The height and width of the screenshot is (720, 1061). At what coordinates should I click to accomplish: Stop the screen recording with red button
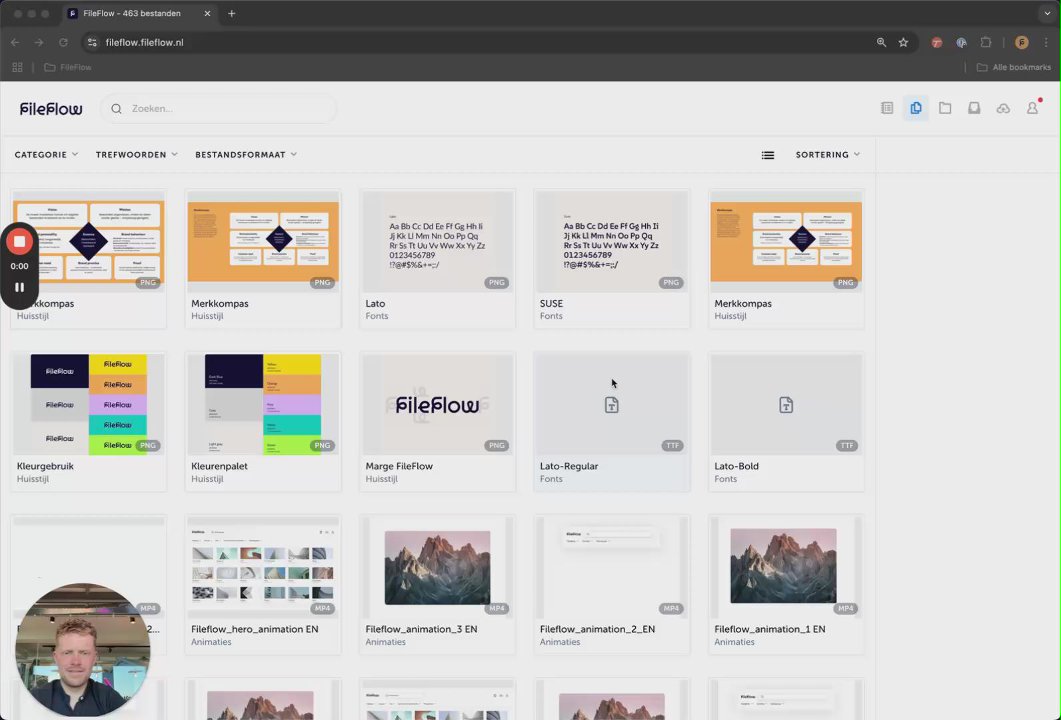20,242
